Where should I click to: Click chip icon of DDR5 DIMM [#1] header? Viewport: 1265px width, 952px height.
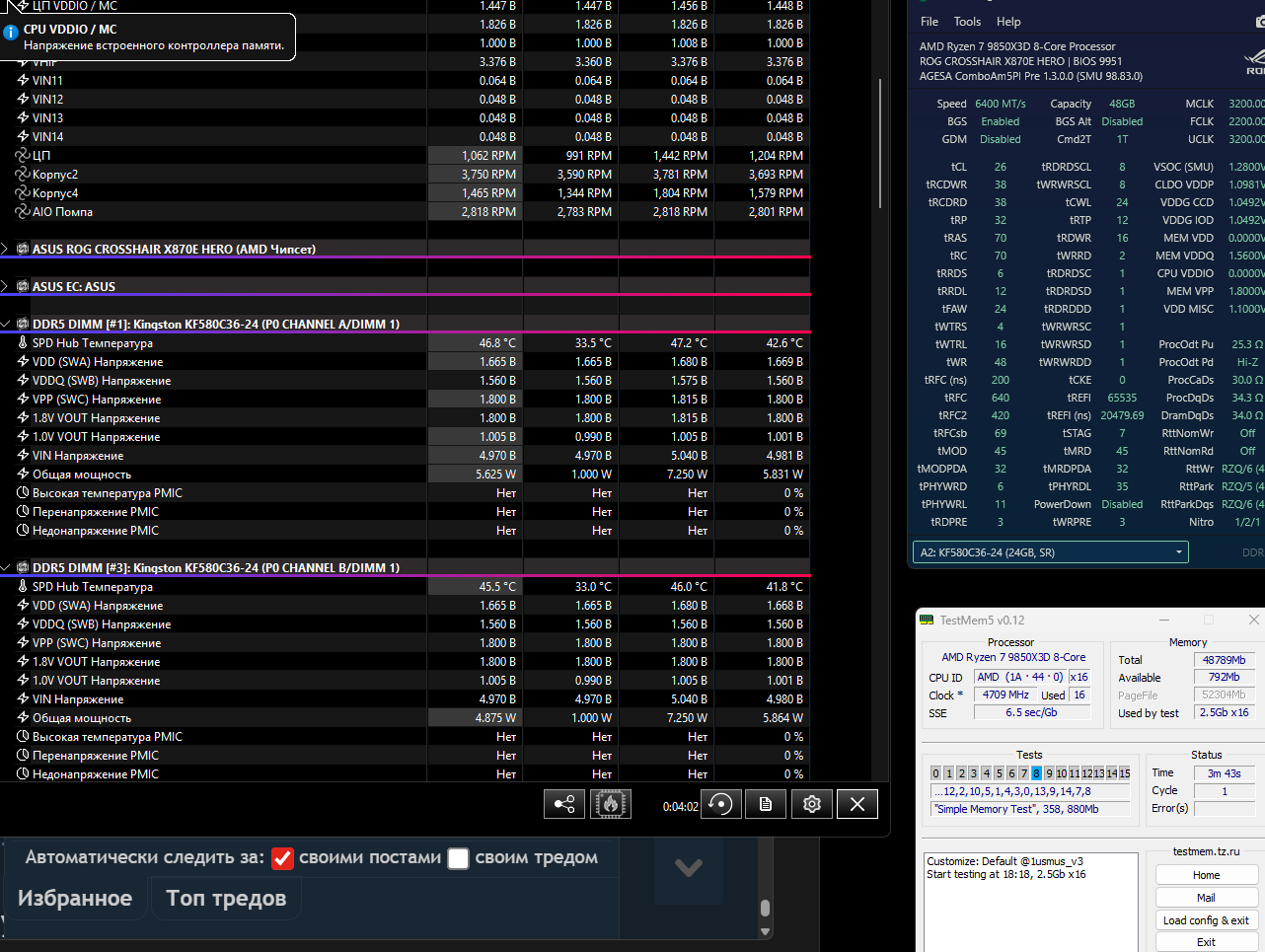pos(23,324)
